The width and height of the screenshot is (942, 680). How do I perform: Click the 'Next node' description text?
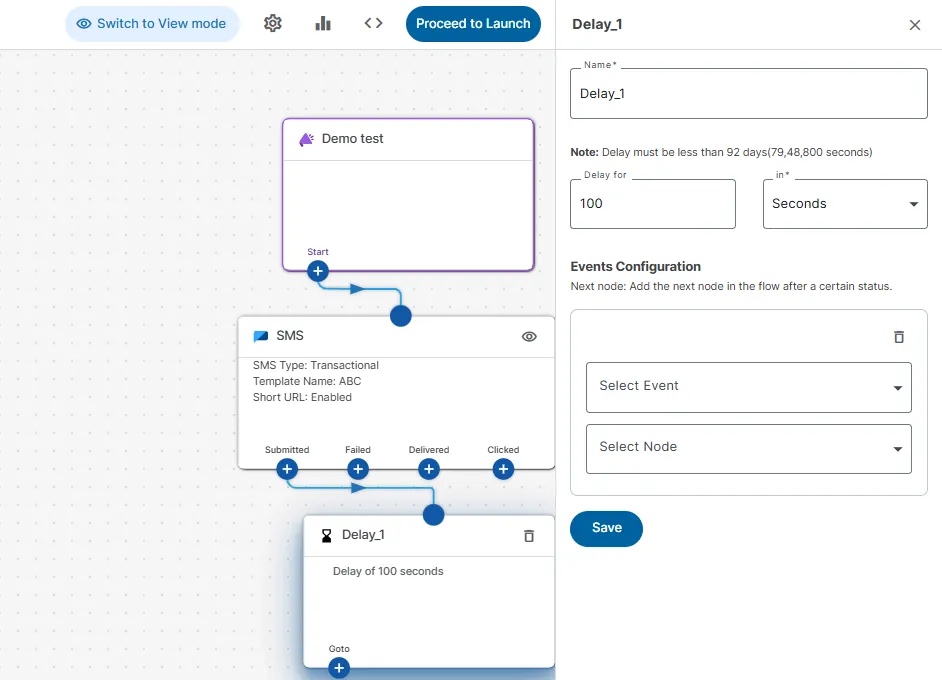731,286
